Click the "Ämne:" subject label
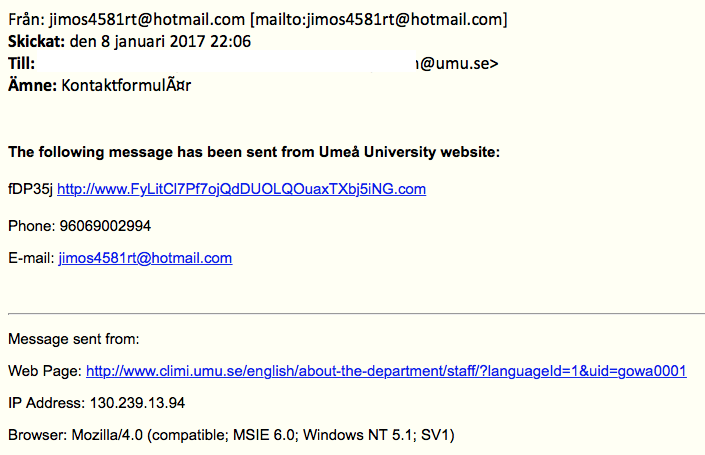Screen dimensions: 705x455 (x=33, y=85)
